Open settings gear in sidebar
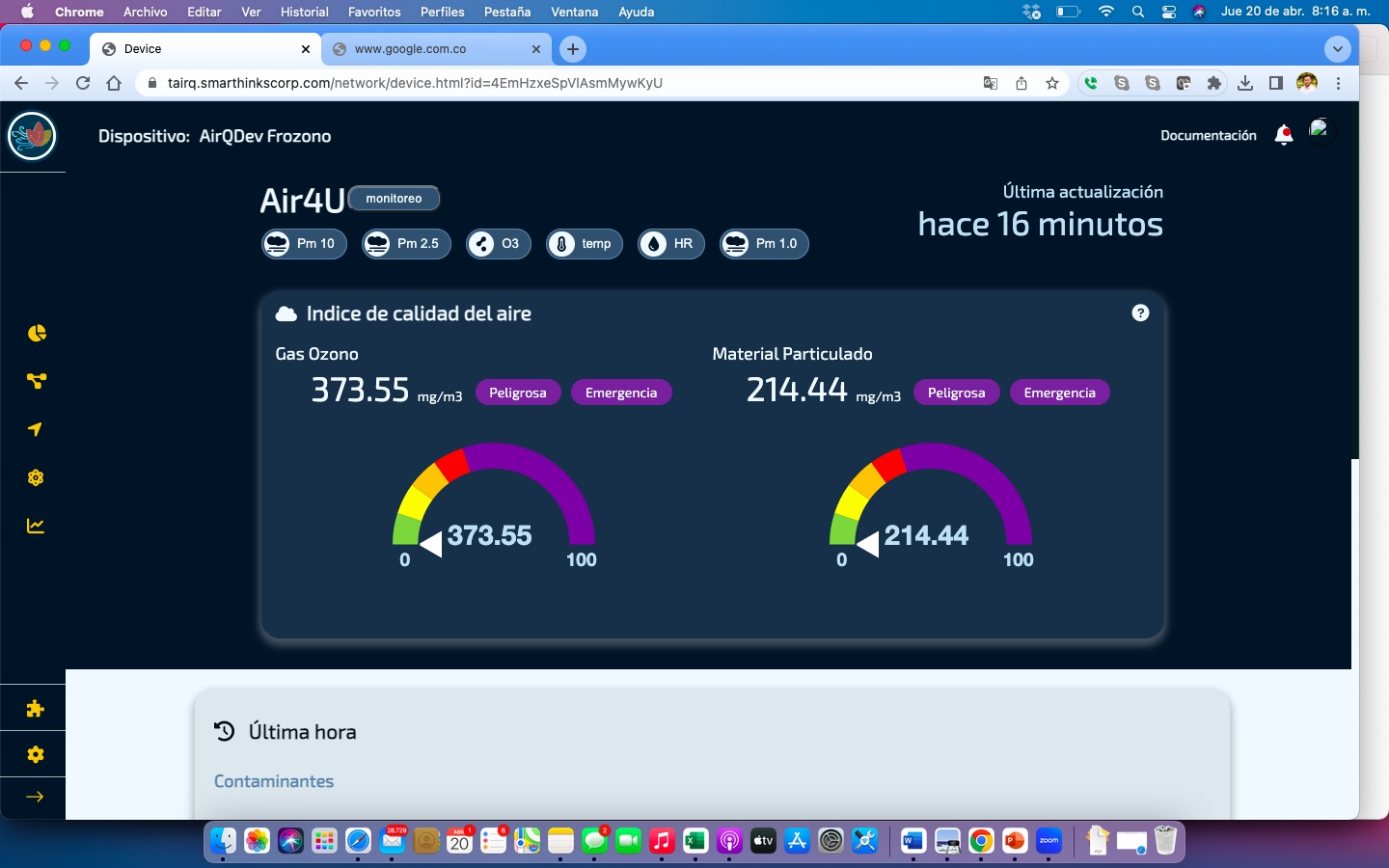Screen dimensions: 1389x868 (x=36, y=754)
